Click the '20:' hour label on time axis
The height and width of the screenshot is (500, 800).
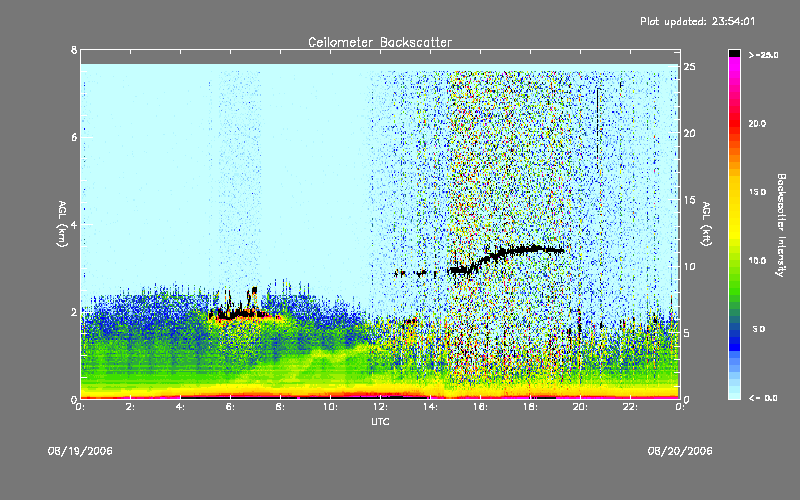pos(580,407)
